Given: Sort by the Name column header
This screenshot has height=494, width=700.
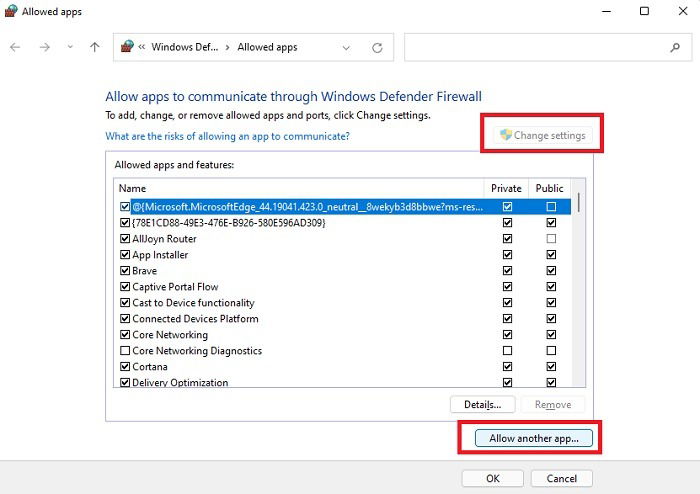Looking at the screenshot, I should (x=299, y=188).
